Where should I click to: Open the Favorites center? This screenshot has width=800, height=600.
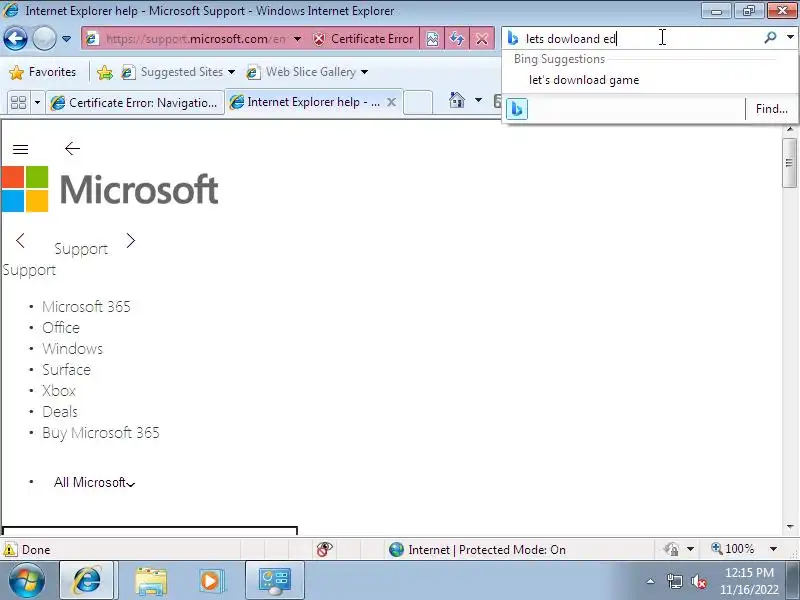[43, 72]
